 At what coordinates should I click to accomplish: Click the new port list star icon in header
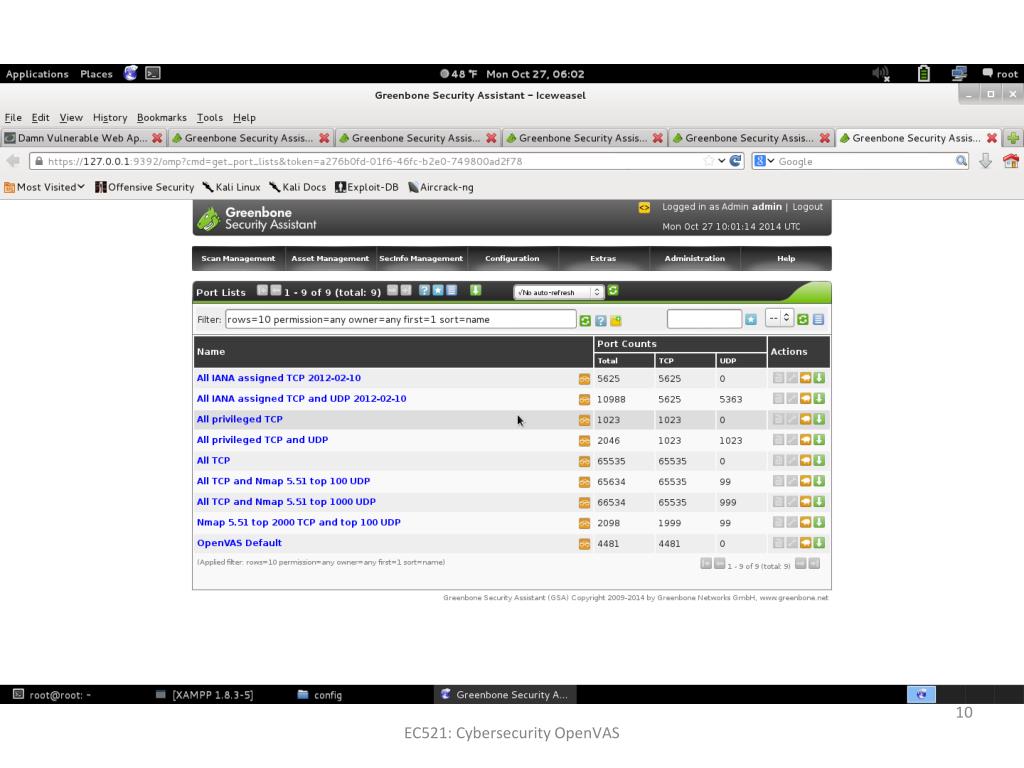[x=438, y=291]
